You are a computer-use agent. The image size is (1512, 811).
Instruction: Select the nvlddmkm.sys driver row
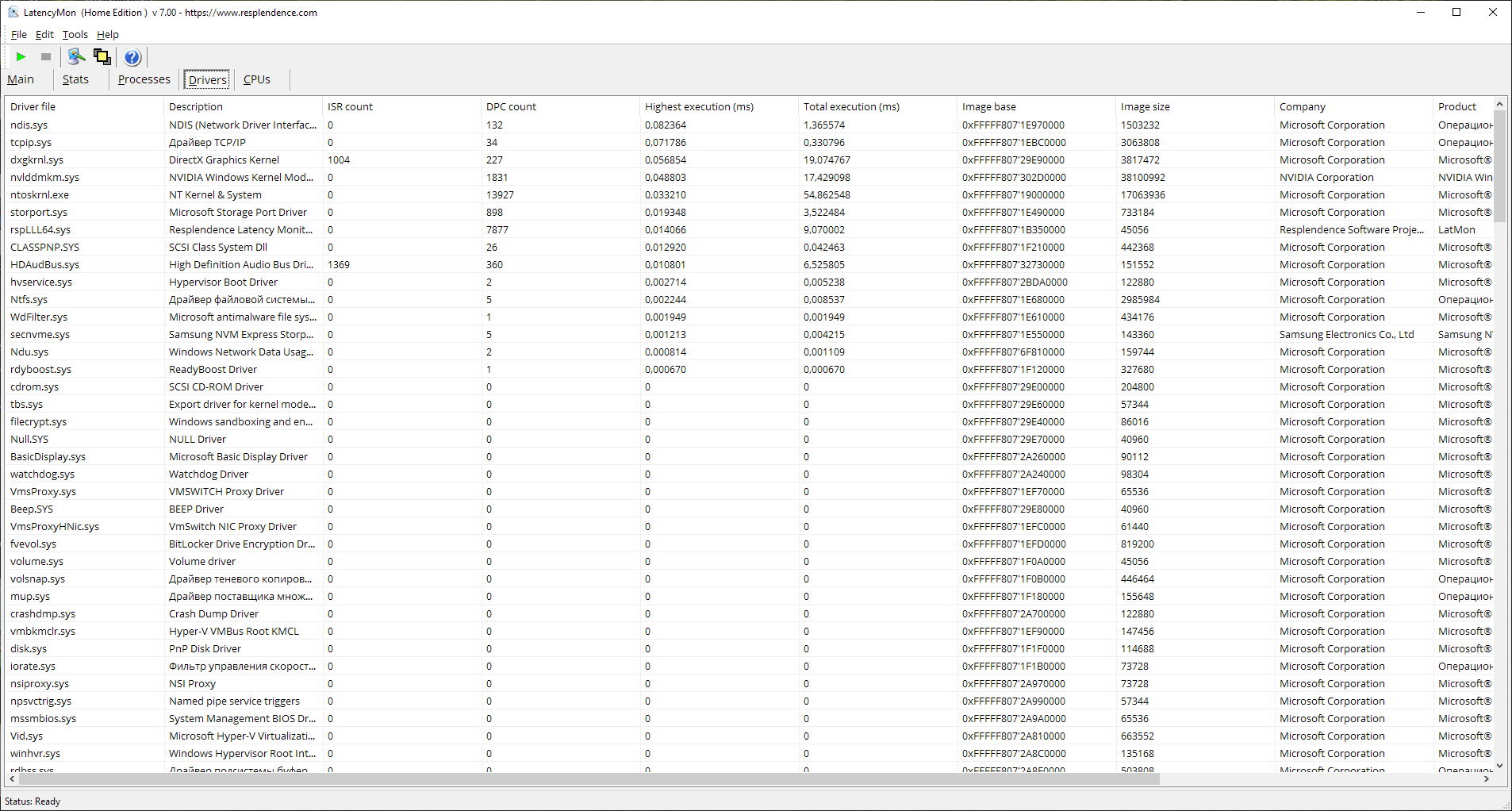(749, 177)
